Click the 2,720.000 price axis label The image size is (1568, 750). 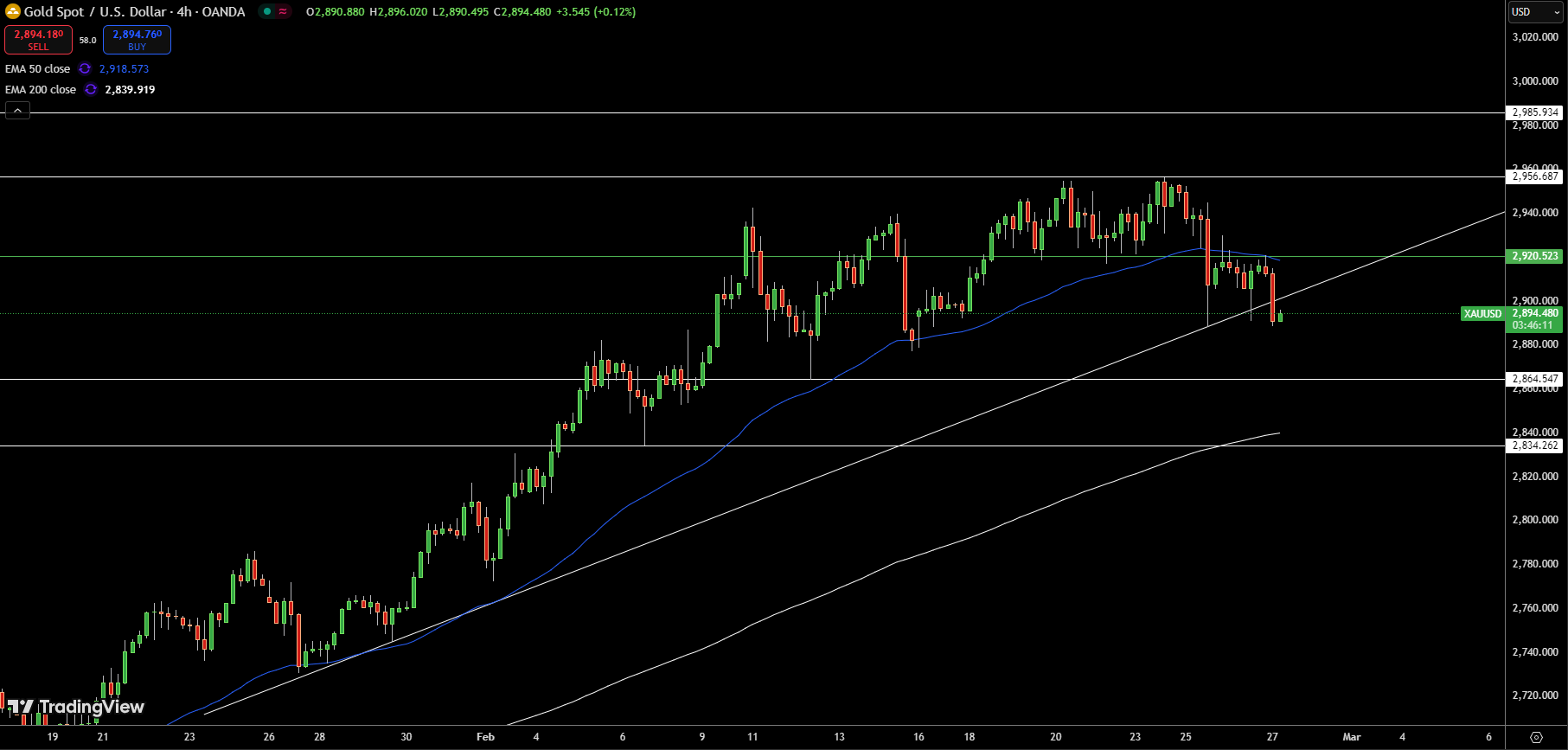click(x=1535, y=696)
